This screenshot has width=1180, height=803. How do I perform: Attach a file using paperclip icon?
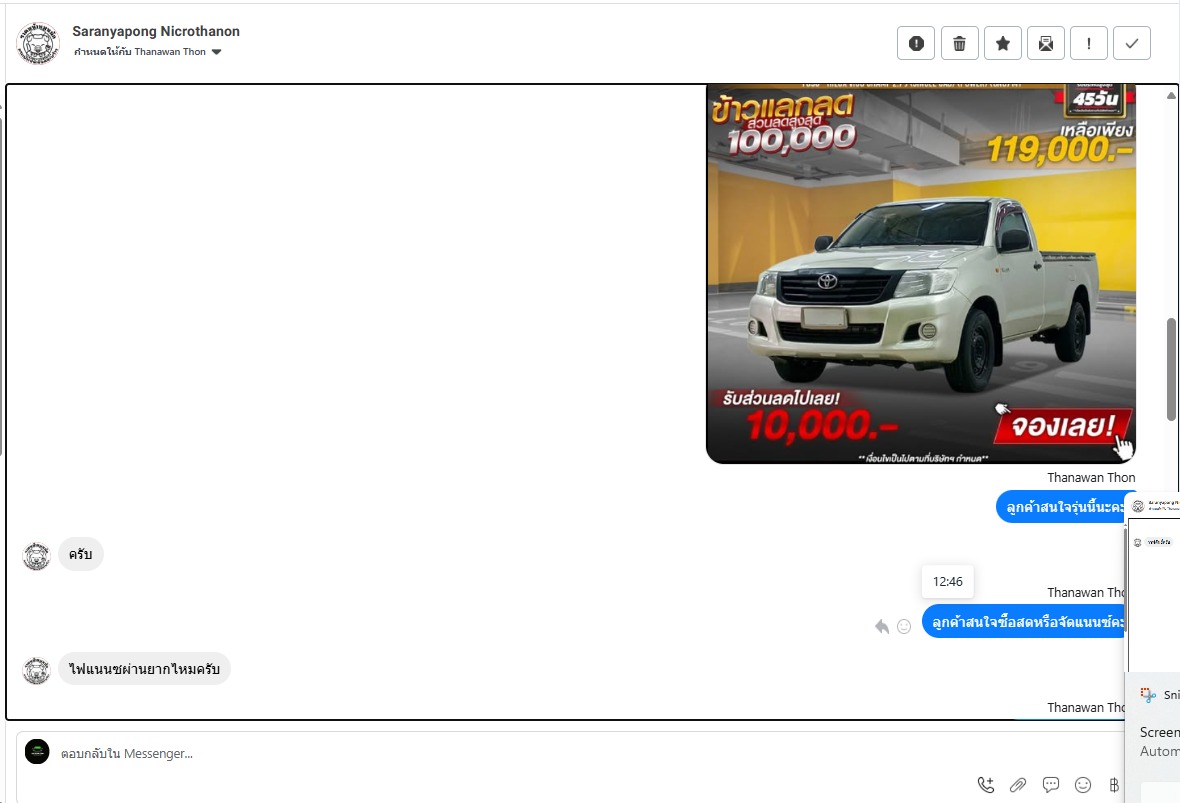tap(1018, 785)
